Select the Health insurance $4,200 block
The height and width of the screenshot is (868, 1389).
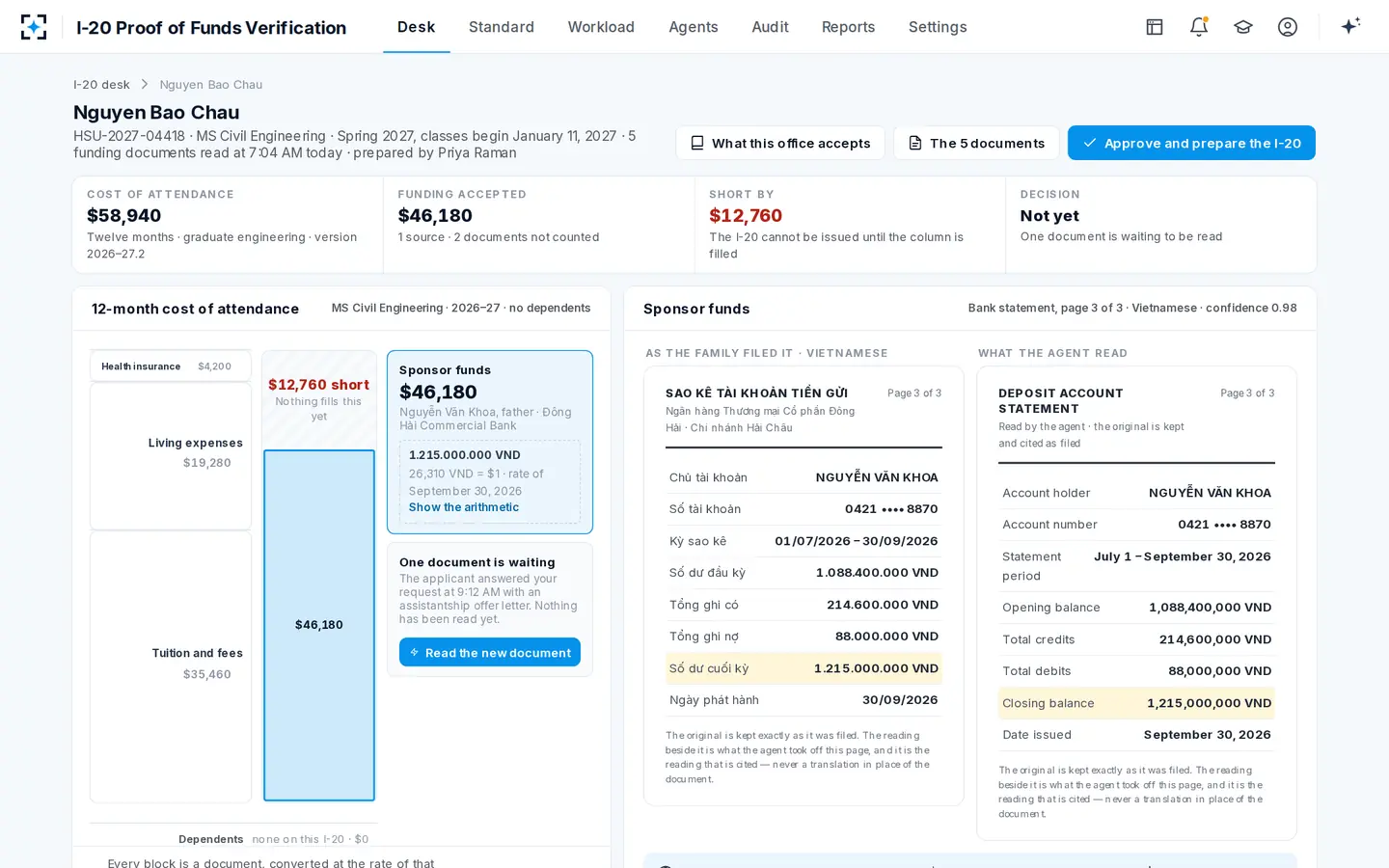pyautogui.click(x=171, y=366)
